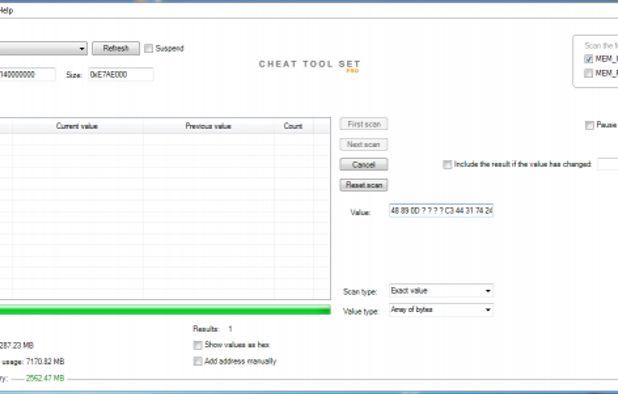The width and height of the screenshot is (618, 394).
Task: Click the Results count value 1
Action: coord(230,329)
